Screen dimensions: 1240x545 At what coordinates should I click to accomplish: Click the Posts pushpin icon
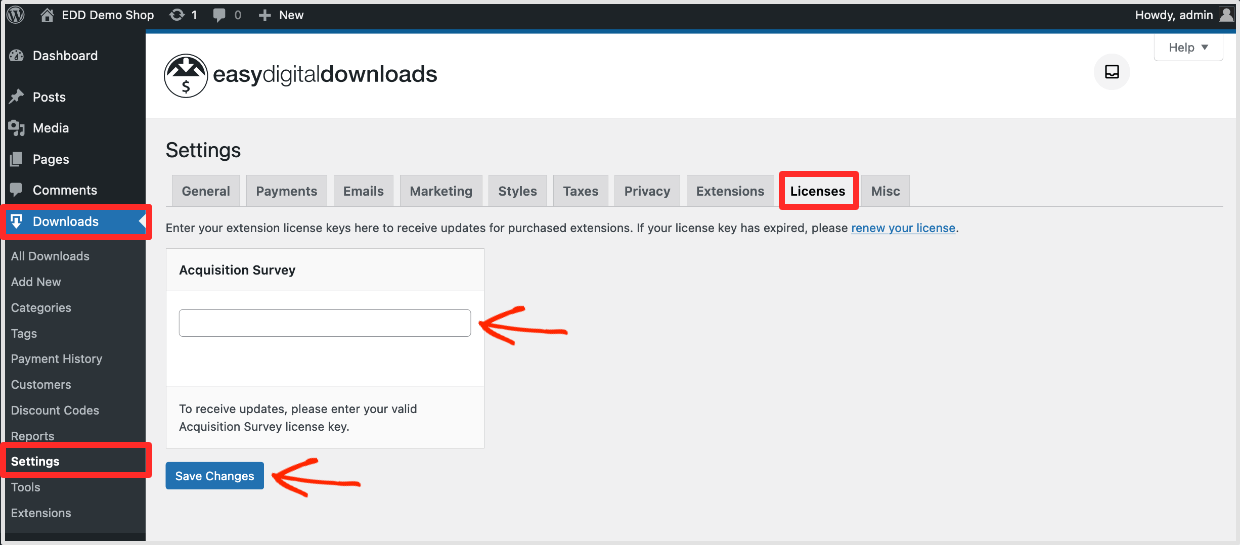[x=16, y=97]
